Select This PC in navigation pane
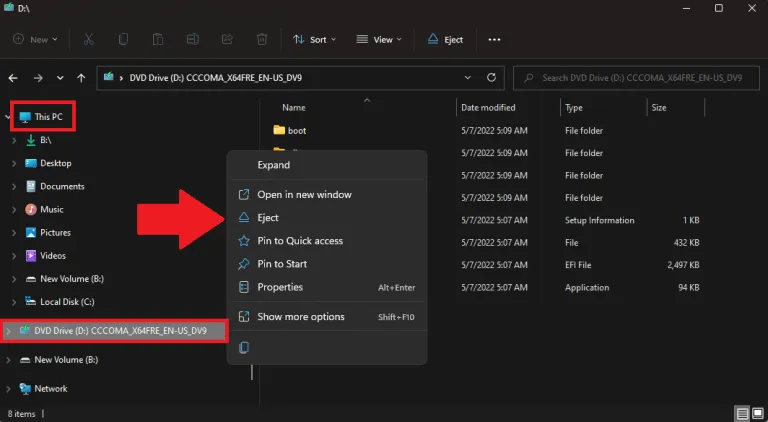Image resolution: width=768 pixels, height=422 pixels. coord(48,117)
